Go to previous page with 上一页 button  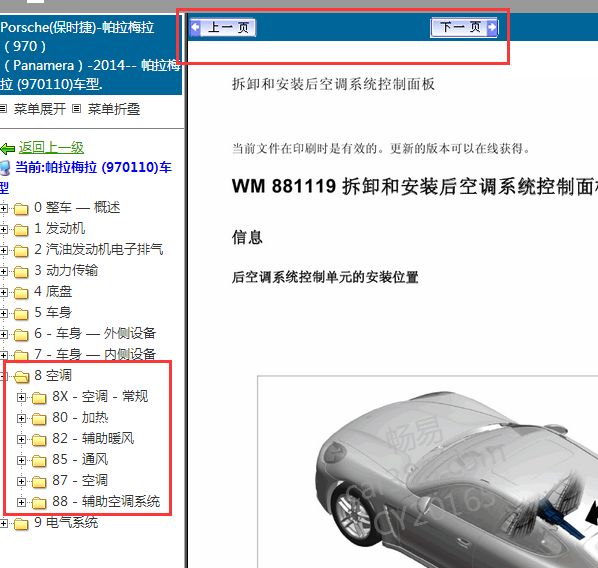[x=223, y=27]
